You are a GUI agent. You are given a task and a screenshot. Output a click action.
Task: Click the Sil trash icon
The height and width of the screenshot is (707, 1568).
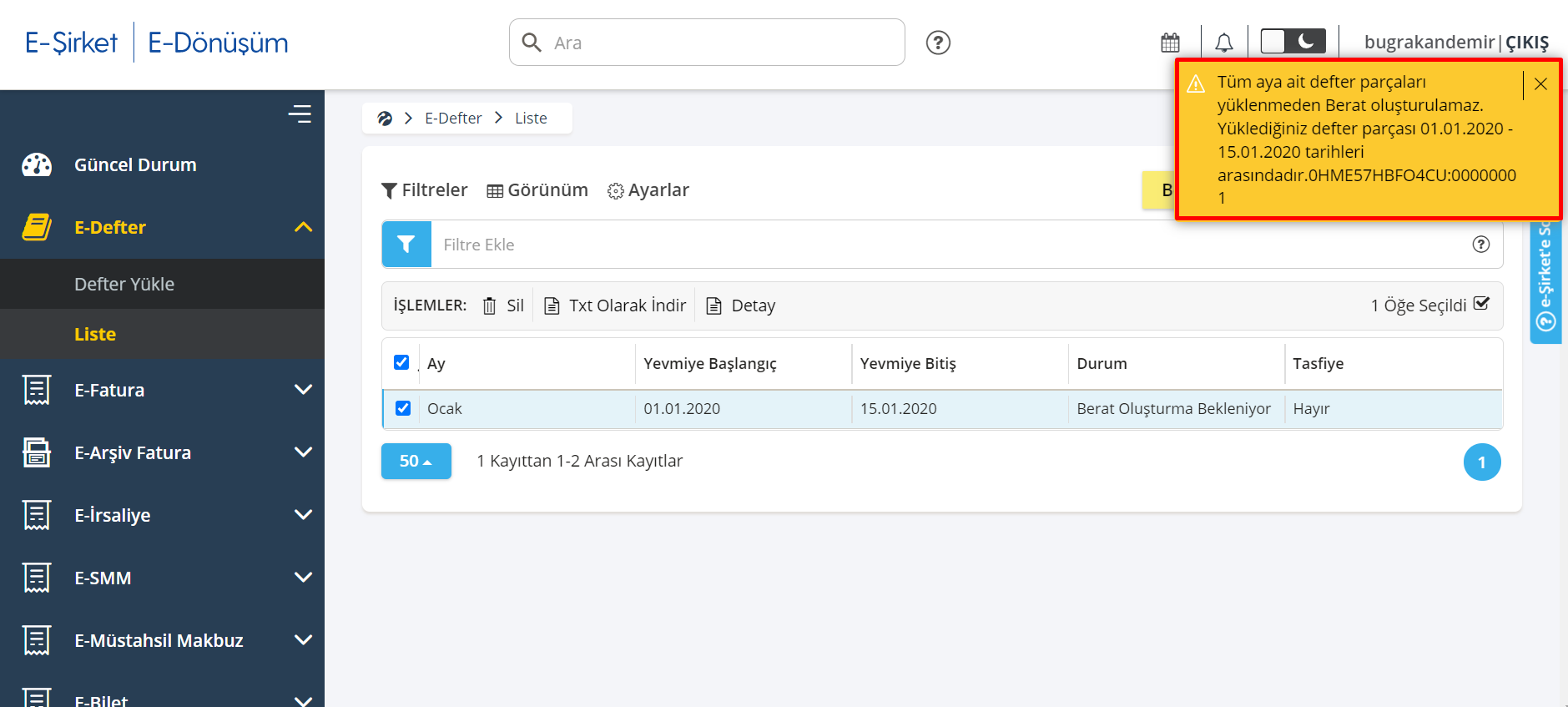point(490,306)
